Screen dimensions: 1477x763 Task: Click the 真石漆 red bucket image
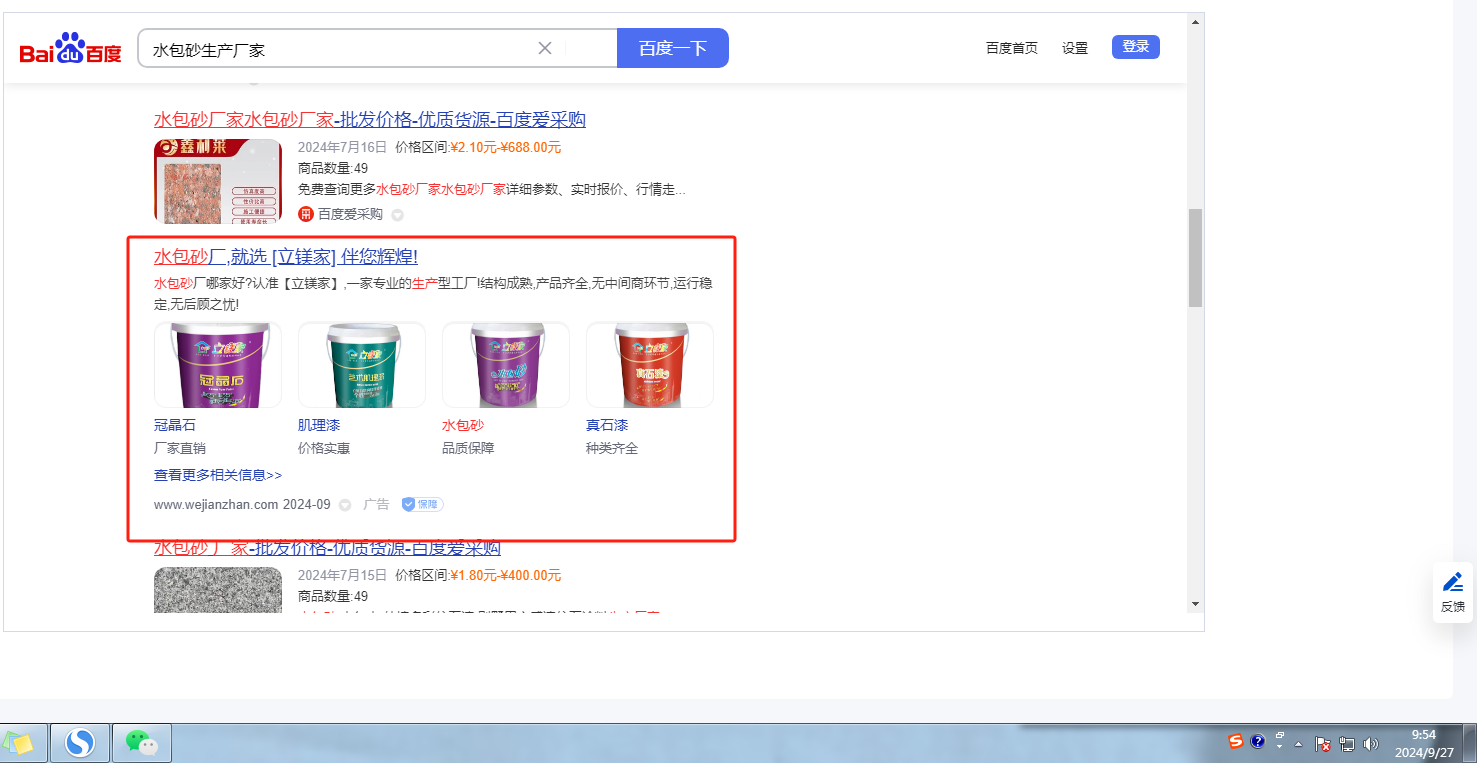pyautogui.click(x=650, y=365)
